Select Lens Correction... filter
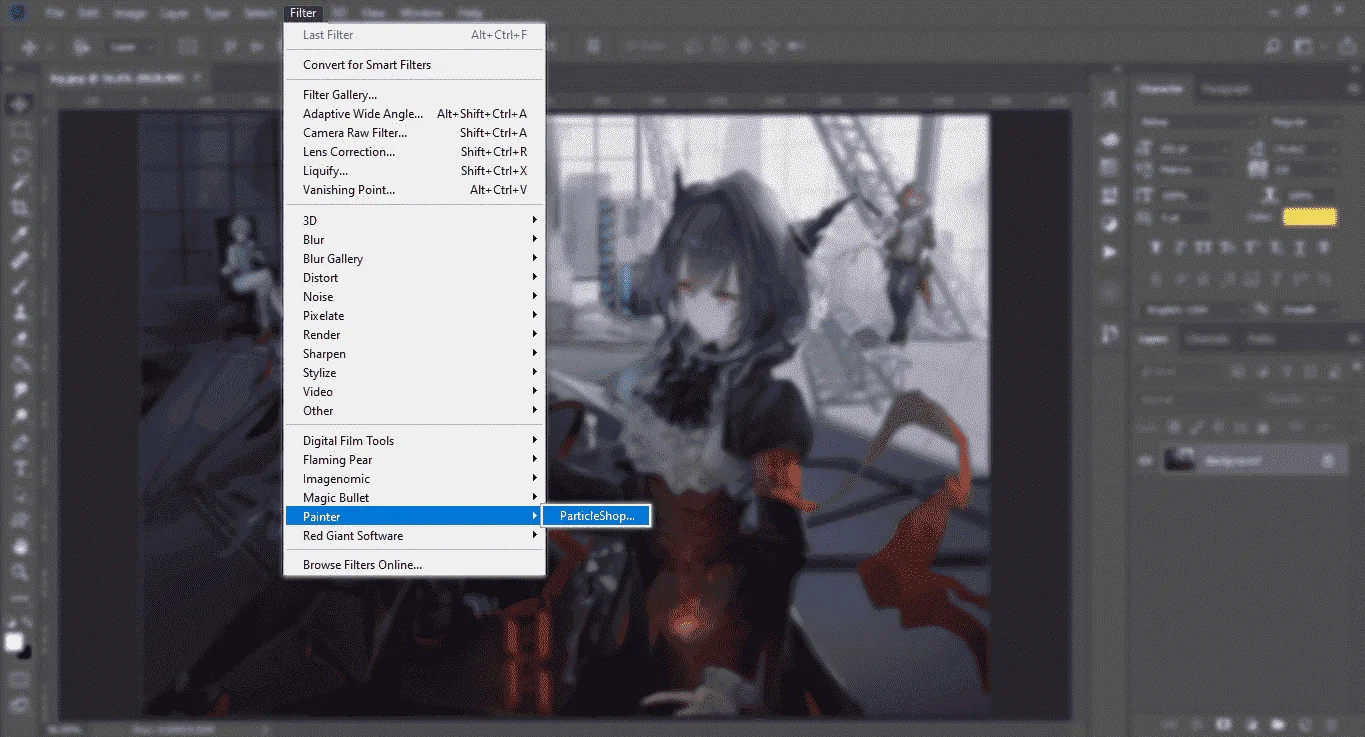The height and width of the screenshot is (737, 1365). pos(415,152)
